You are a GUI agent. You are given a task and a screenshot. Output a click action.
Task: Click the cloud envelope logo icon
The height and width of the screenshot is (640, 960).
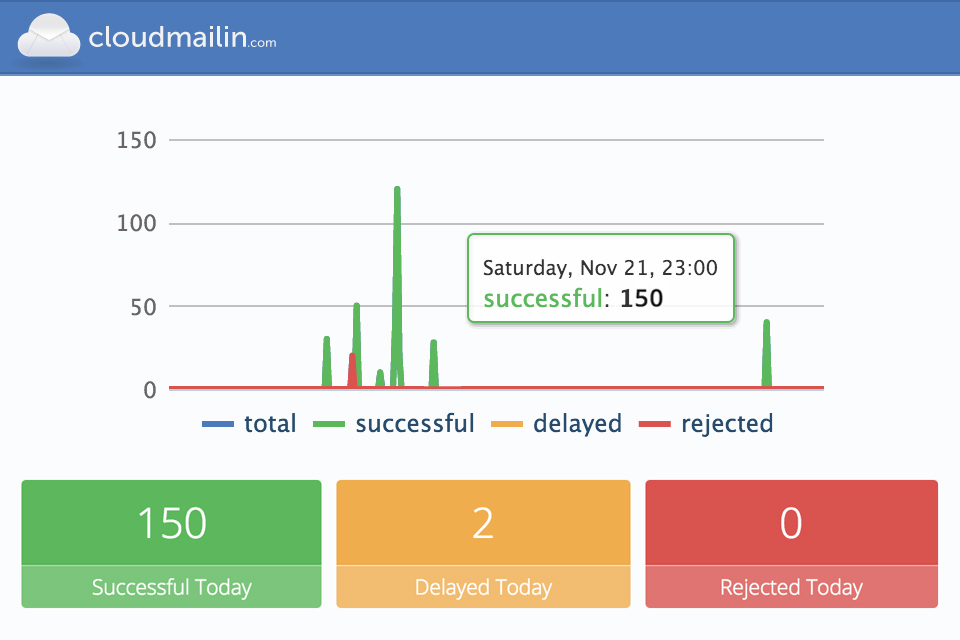[x=48, y=38]
